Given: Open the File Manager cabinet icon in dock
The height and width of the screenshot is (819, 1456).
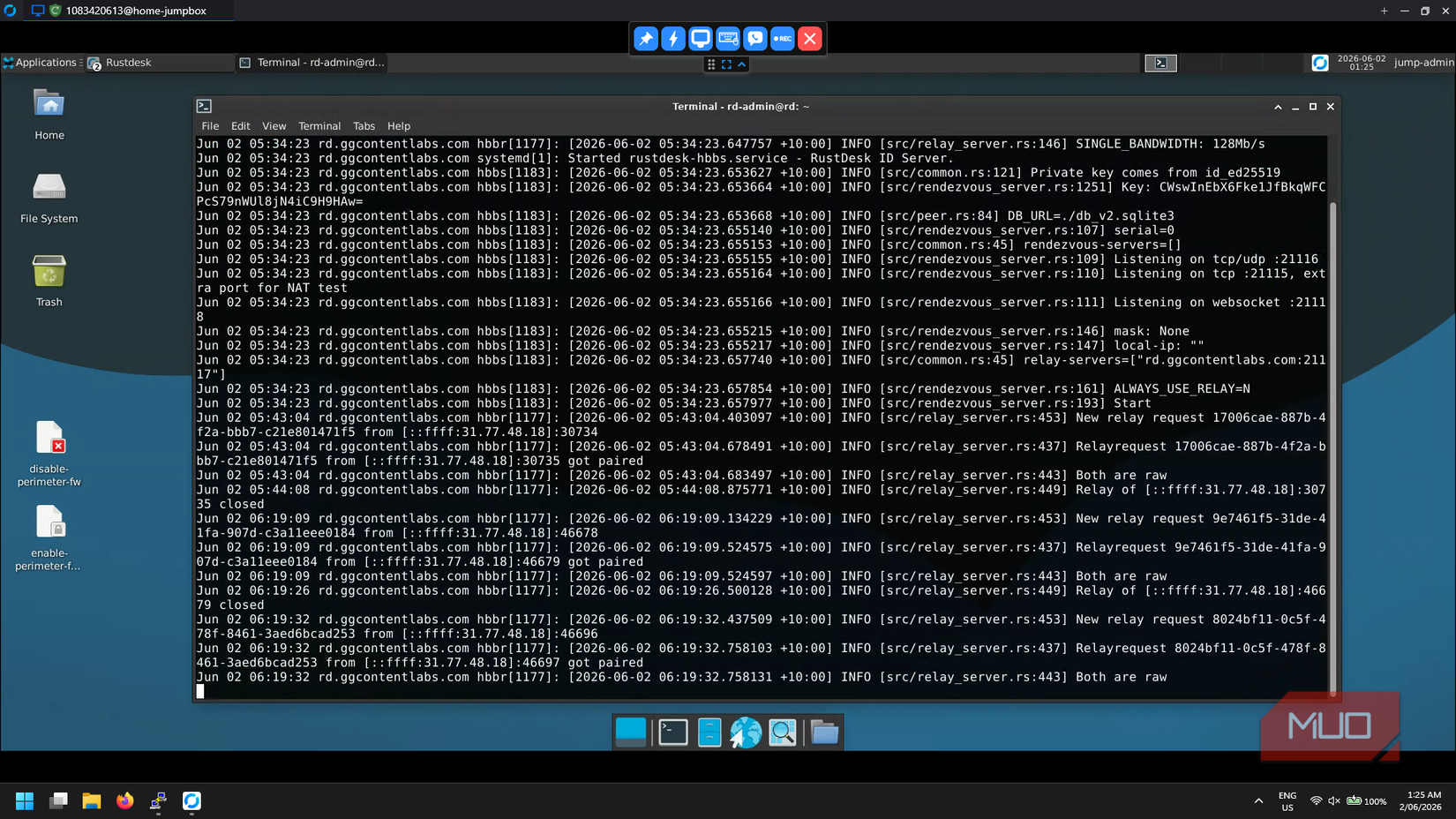Looking at the screenshot, I should [x=709, y=733].
